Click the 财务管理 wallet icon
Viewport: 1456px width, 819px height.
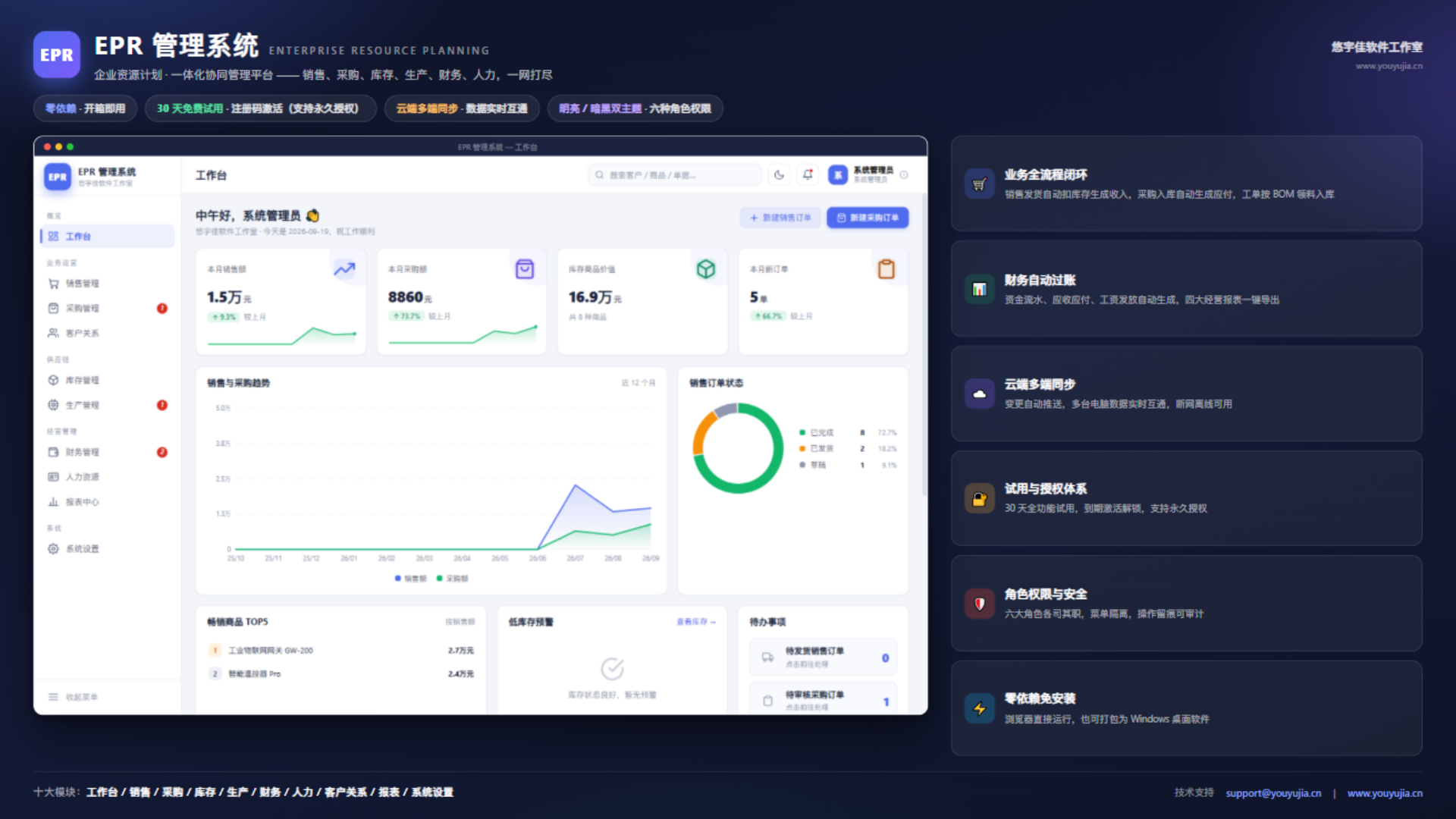pos(53,453)
